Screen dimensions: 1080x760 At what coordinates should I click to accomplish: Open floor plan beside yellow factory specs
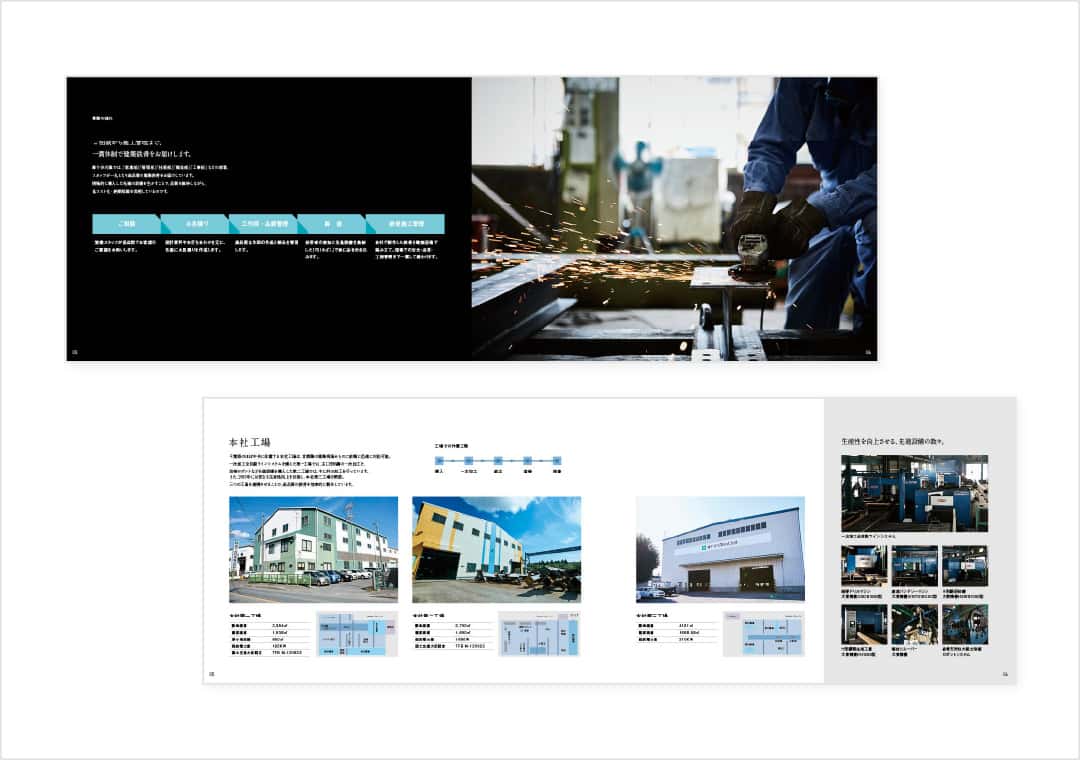(539, 634)
